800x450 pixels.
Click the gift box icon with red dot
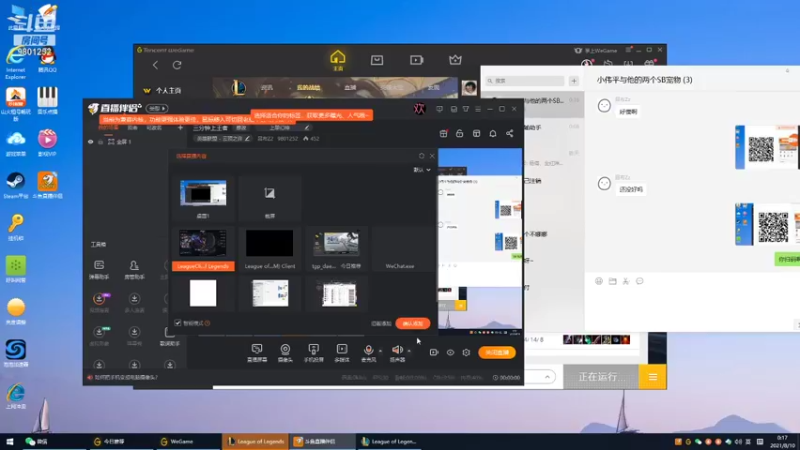443,133
